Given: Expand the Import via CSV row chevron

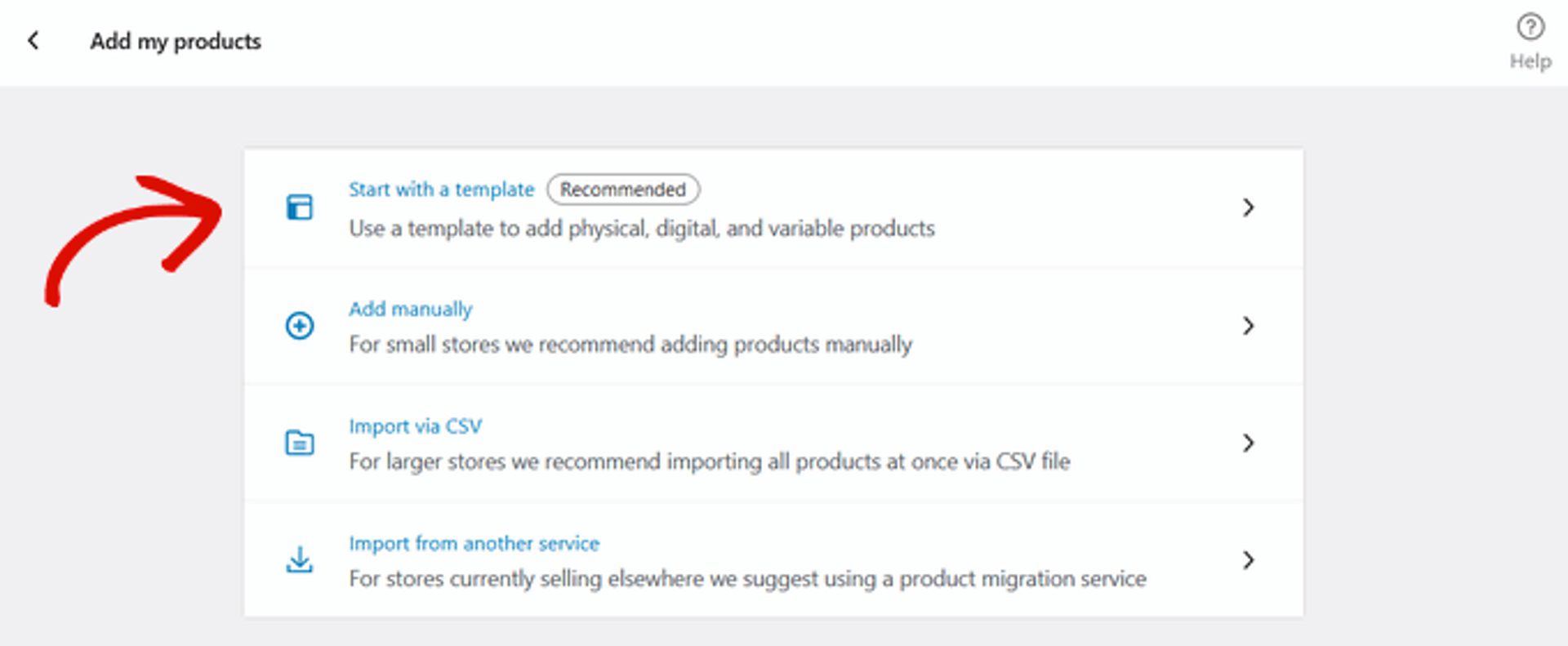Looking at the screenshot, I should pos(1249,443).
